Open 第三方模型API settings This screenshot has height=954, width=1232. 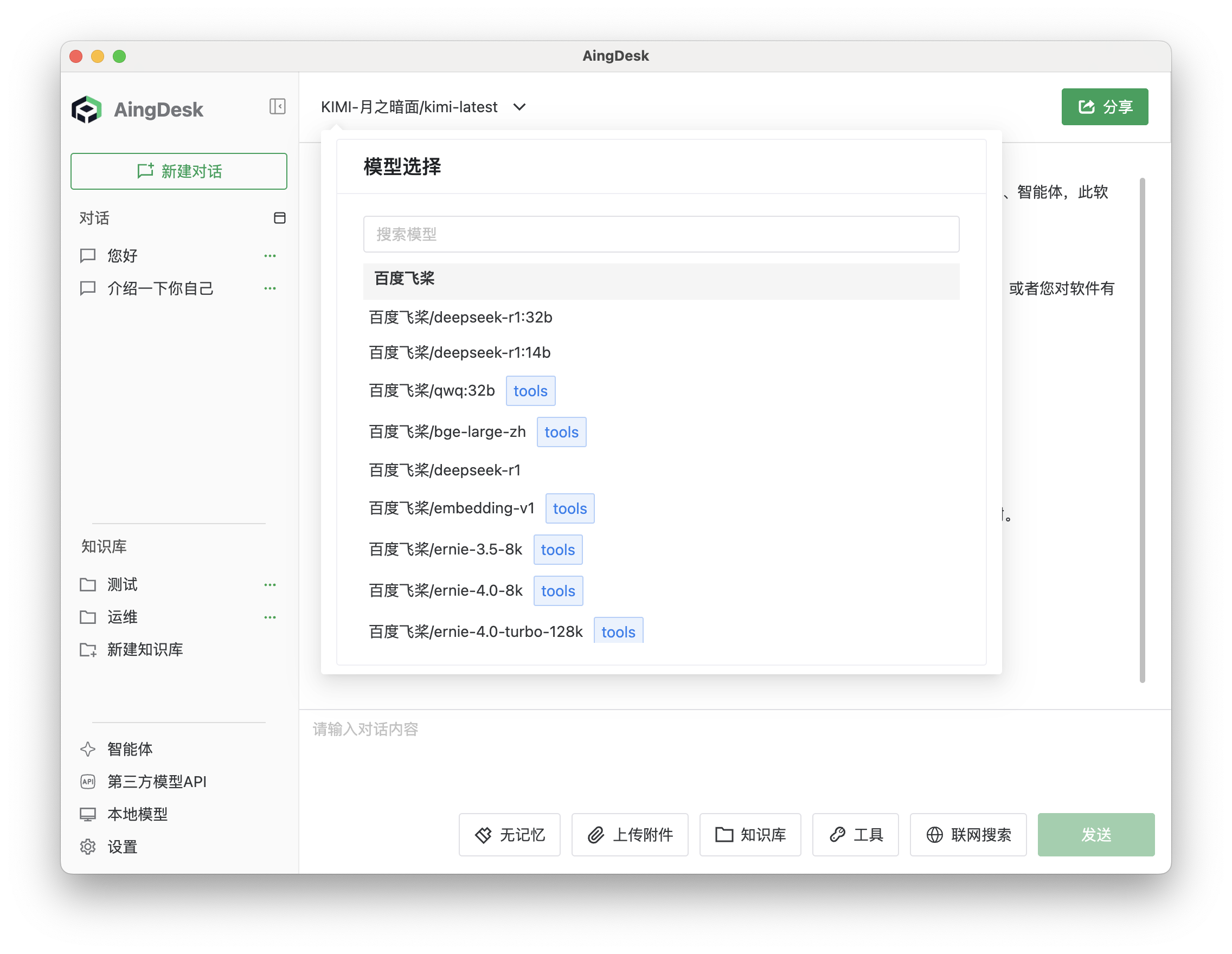pyautogui.click(x=156, y=782)
